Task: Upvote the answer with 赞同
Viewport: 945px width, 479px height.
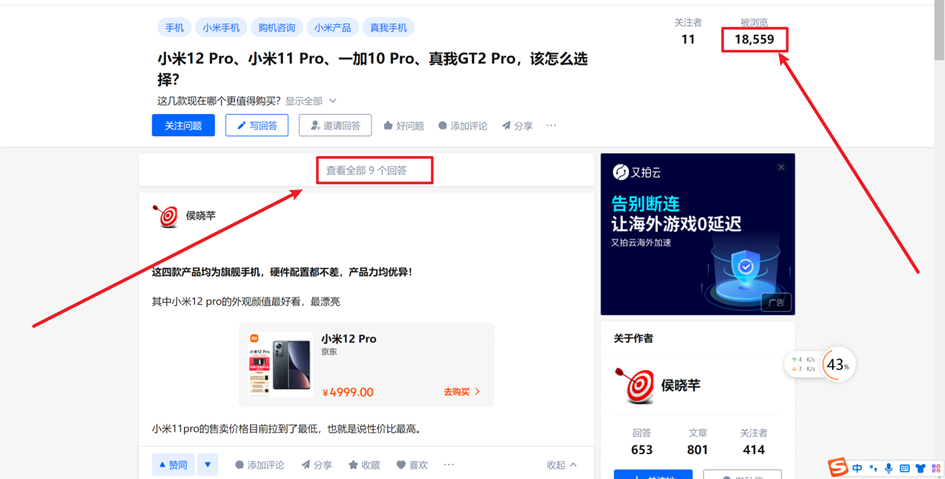Action: click(x=173, y=465)
